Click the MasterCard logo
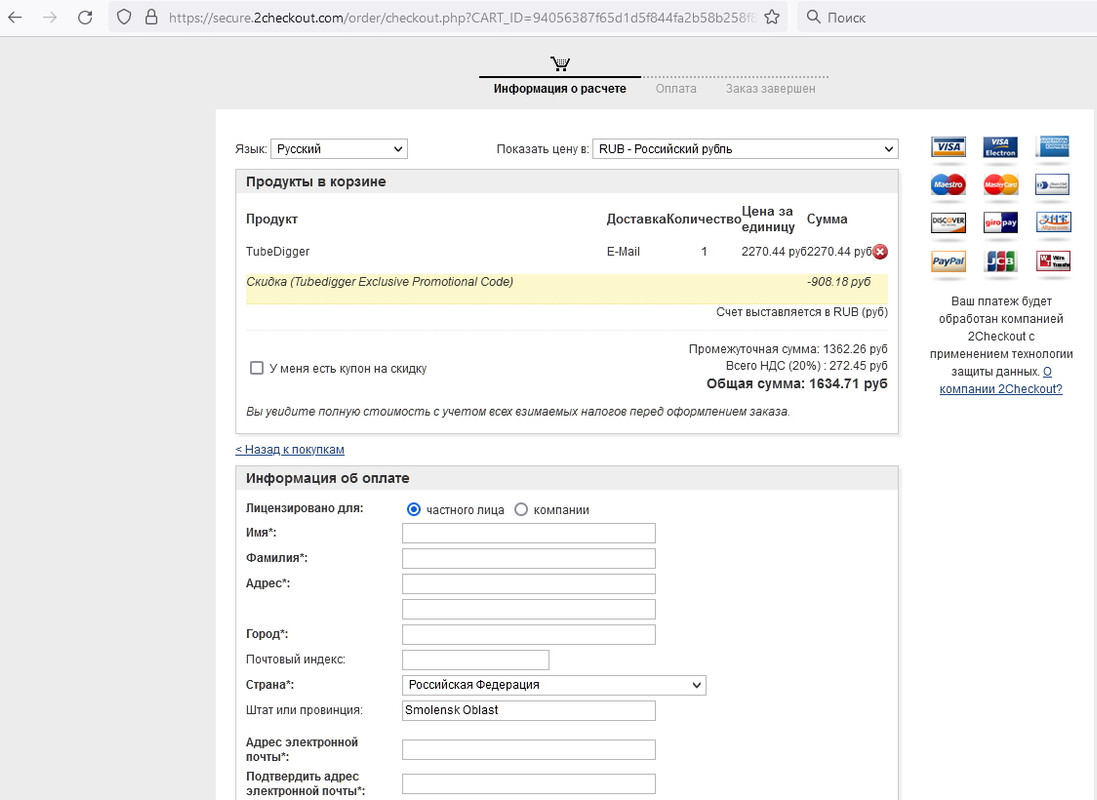The width and height of the screenshot is (1097, 800). coord(1000,185)
